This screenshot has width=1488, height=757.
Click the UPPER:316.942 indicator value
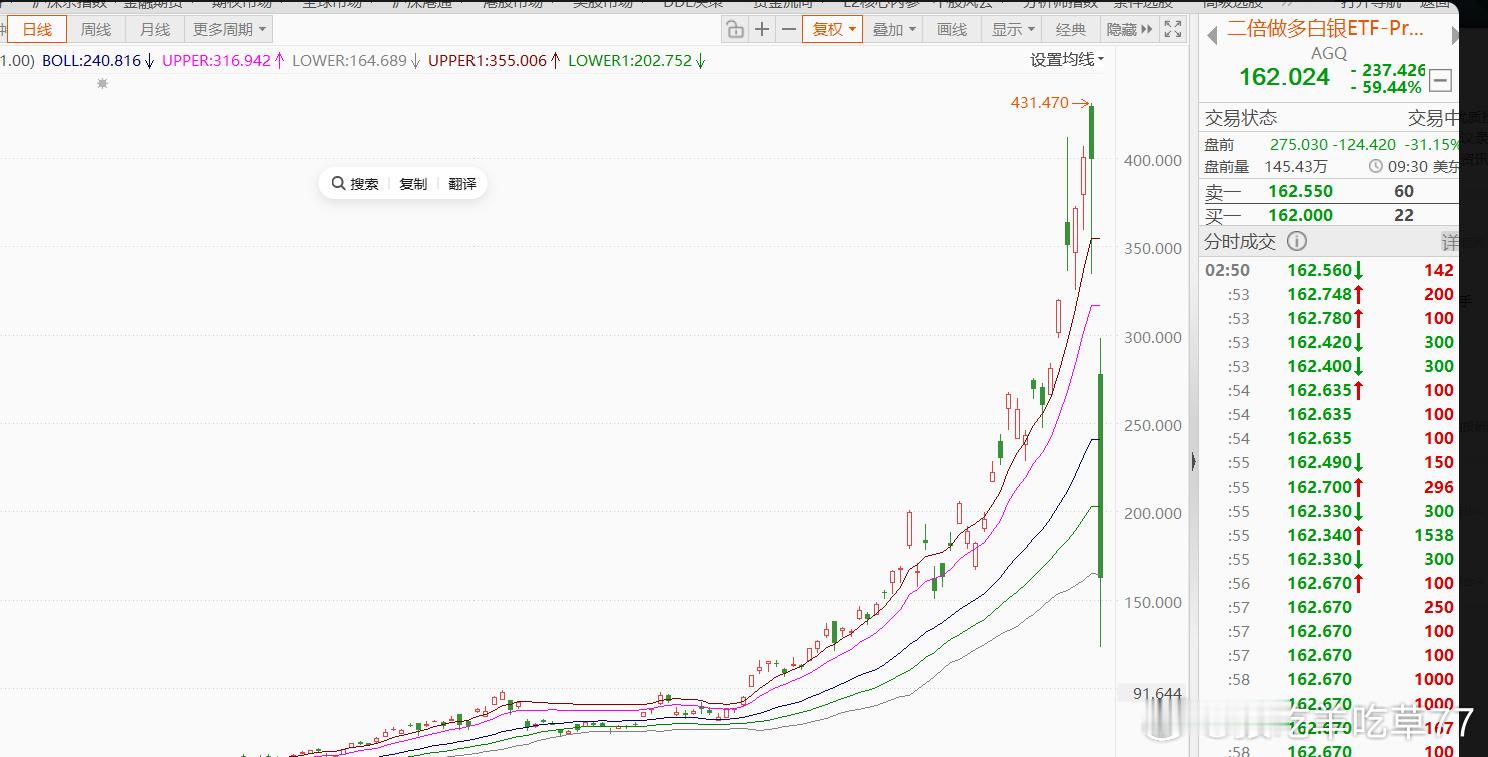[223, 60]
